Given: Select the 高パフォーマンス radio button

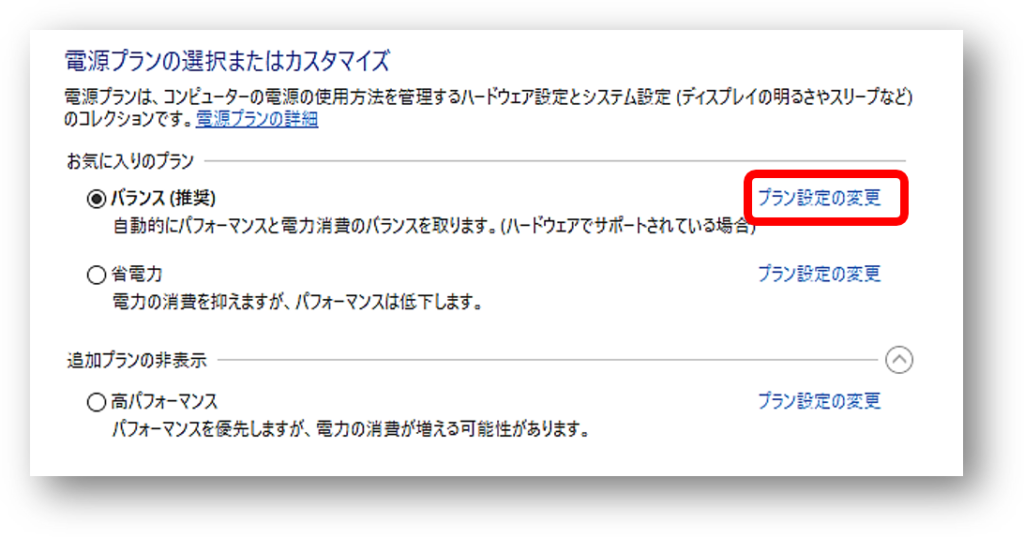Looking at the screenshot, I should coord(97,402).
